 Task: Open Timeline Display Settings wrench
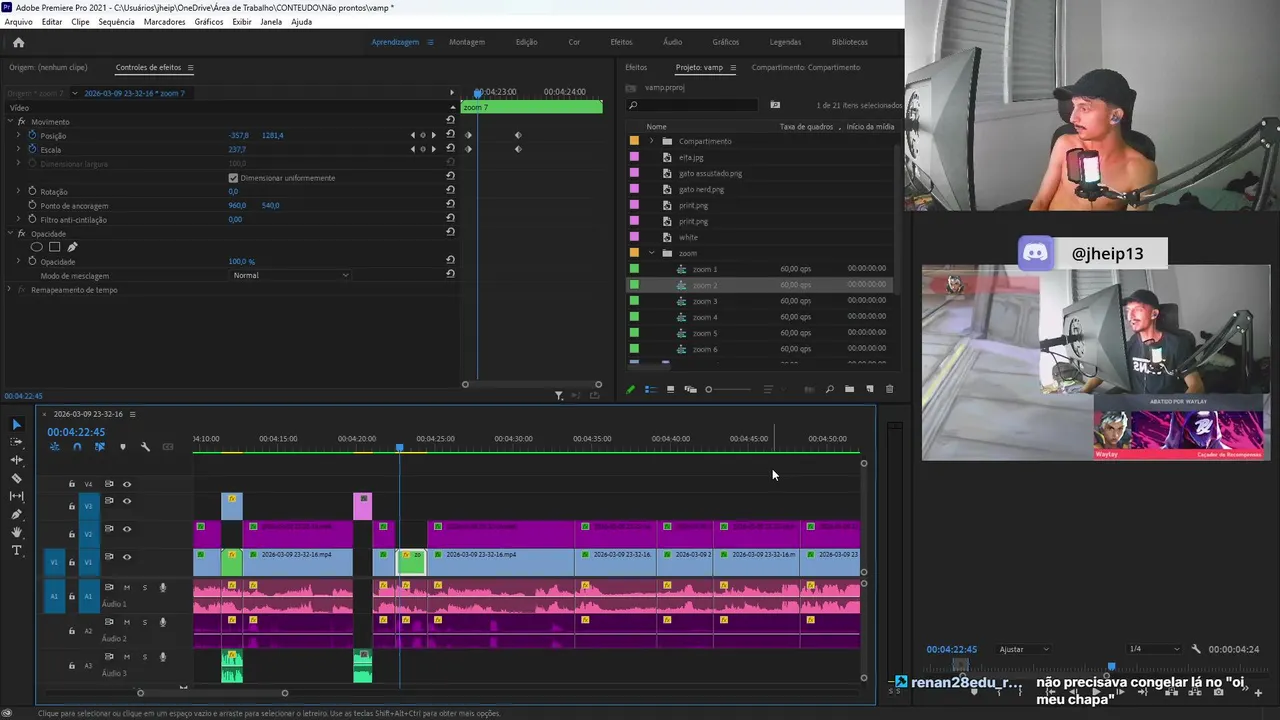[145, 447]
